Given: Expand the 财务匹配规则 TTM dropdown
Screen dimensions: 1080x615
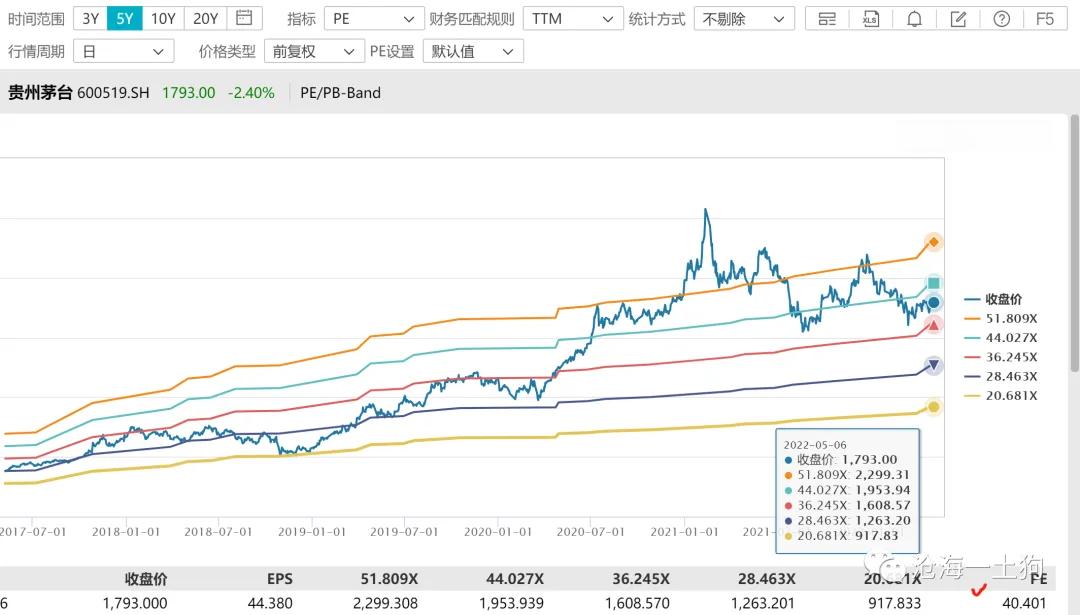Looking at the screenshot, I should 573,19.
